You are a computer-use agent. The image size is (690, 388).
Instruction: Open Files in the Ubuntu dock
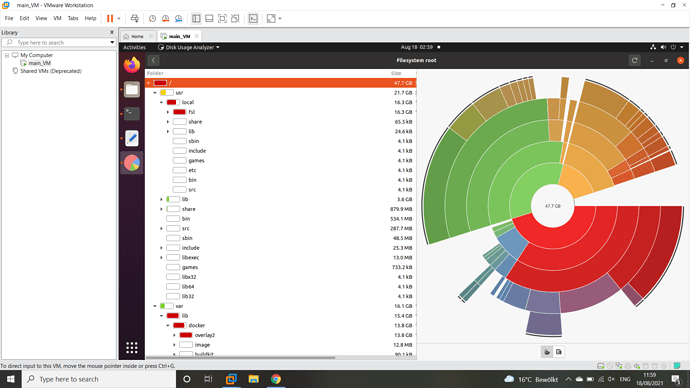click(132, 89)
